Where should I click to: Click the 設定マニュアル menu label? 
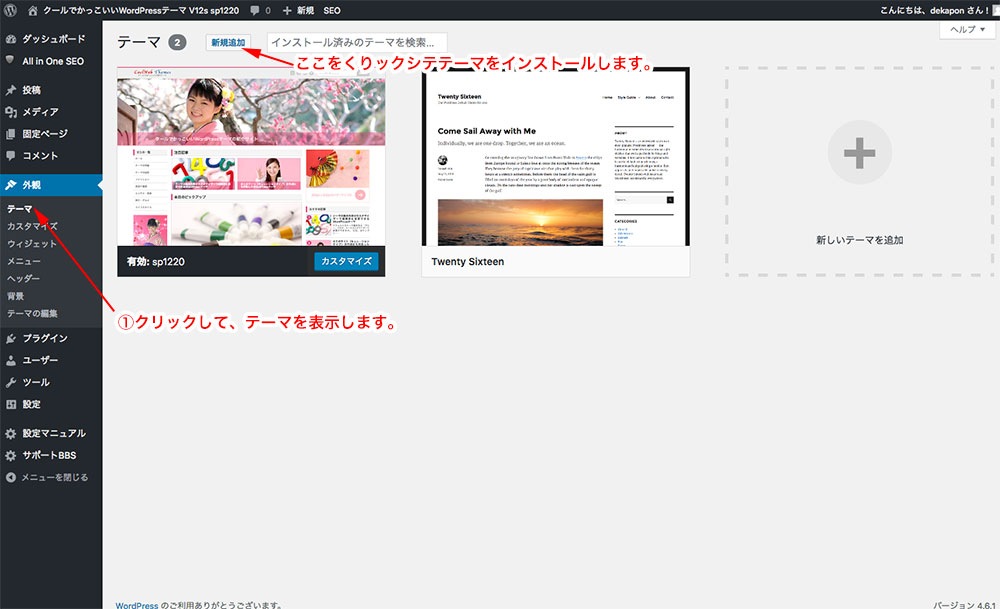pos(54,434)
